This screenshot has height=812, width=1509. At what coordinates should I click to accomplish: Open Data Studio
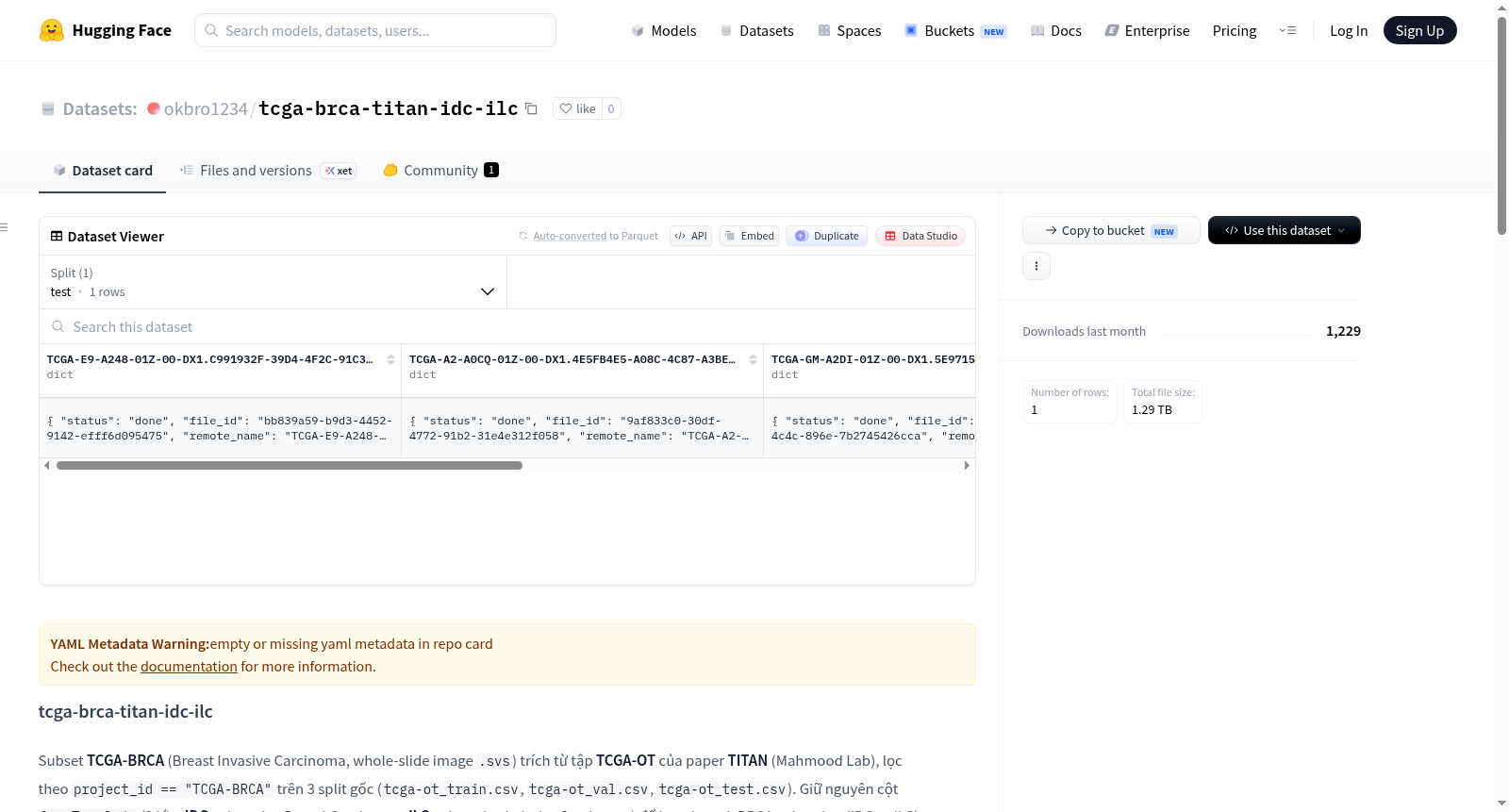point(920,236)
